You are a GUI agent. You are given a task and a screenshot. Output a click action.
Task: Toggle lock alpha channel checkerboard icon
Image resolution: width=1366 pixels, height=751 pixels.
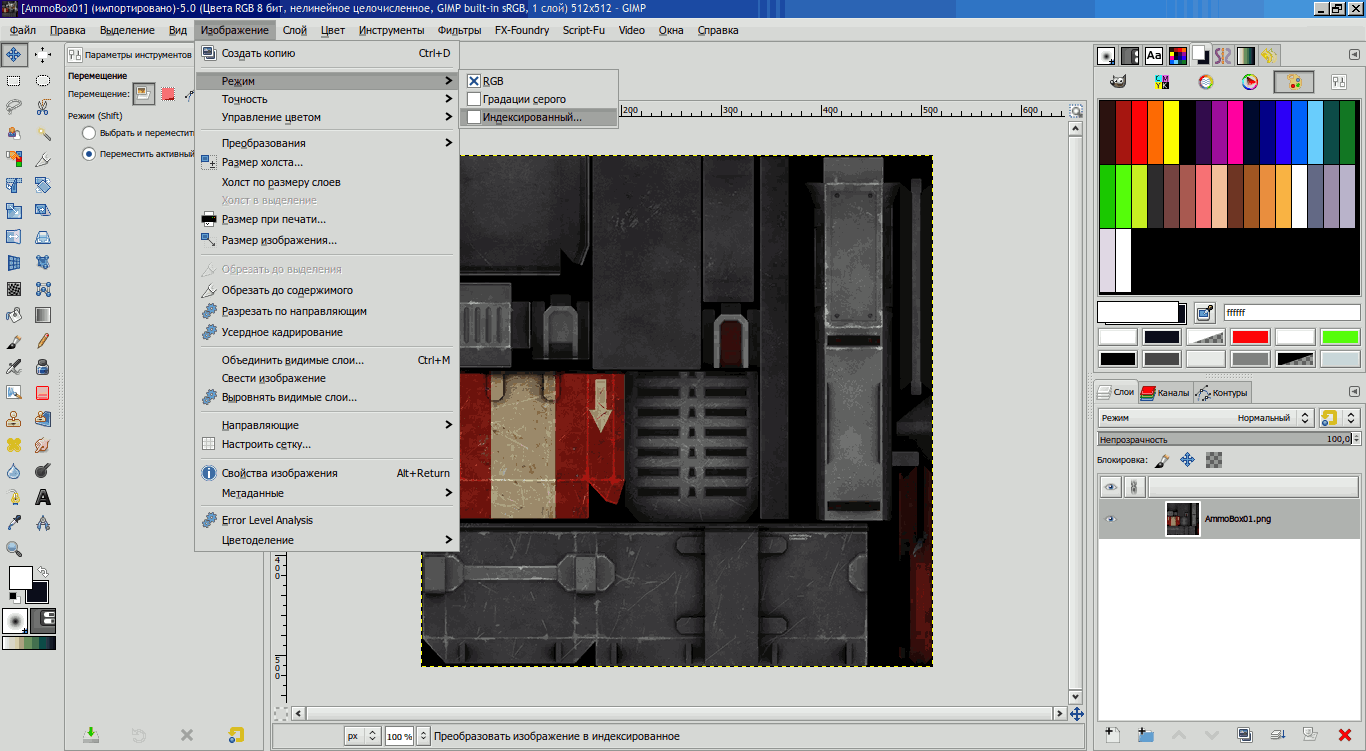pyautogui.click(x=1214, y=460)
